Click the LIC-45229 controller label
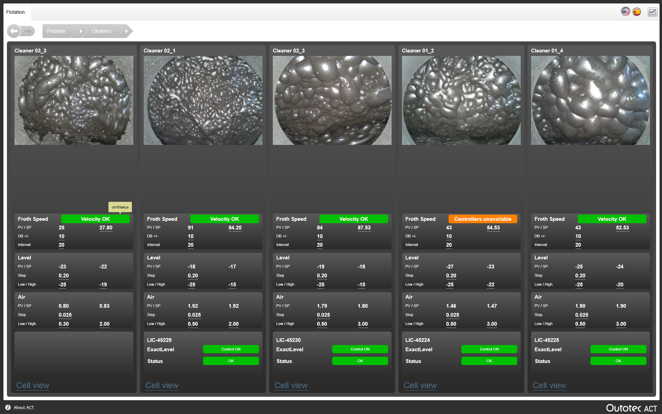The height and width of the screenshot is (414, 662). (159, 340)
